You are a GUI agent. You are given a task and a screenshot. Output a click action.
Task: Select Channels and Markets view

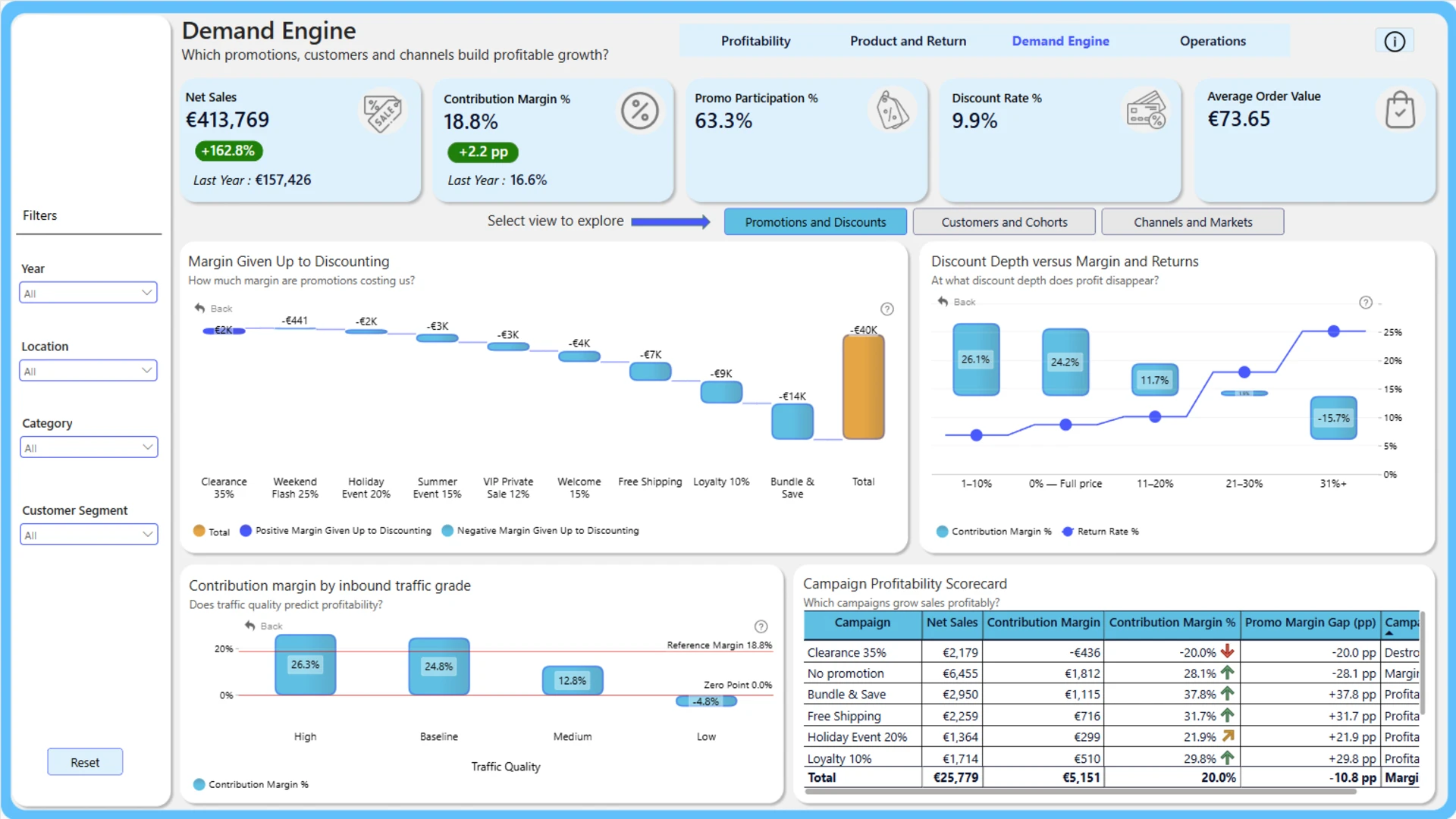point(1193,222)
